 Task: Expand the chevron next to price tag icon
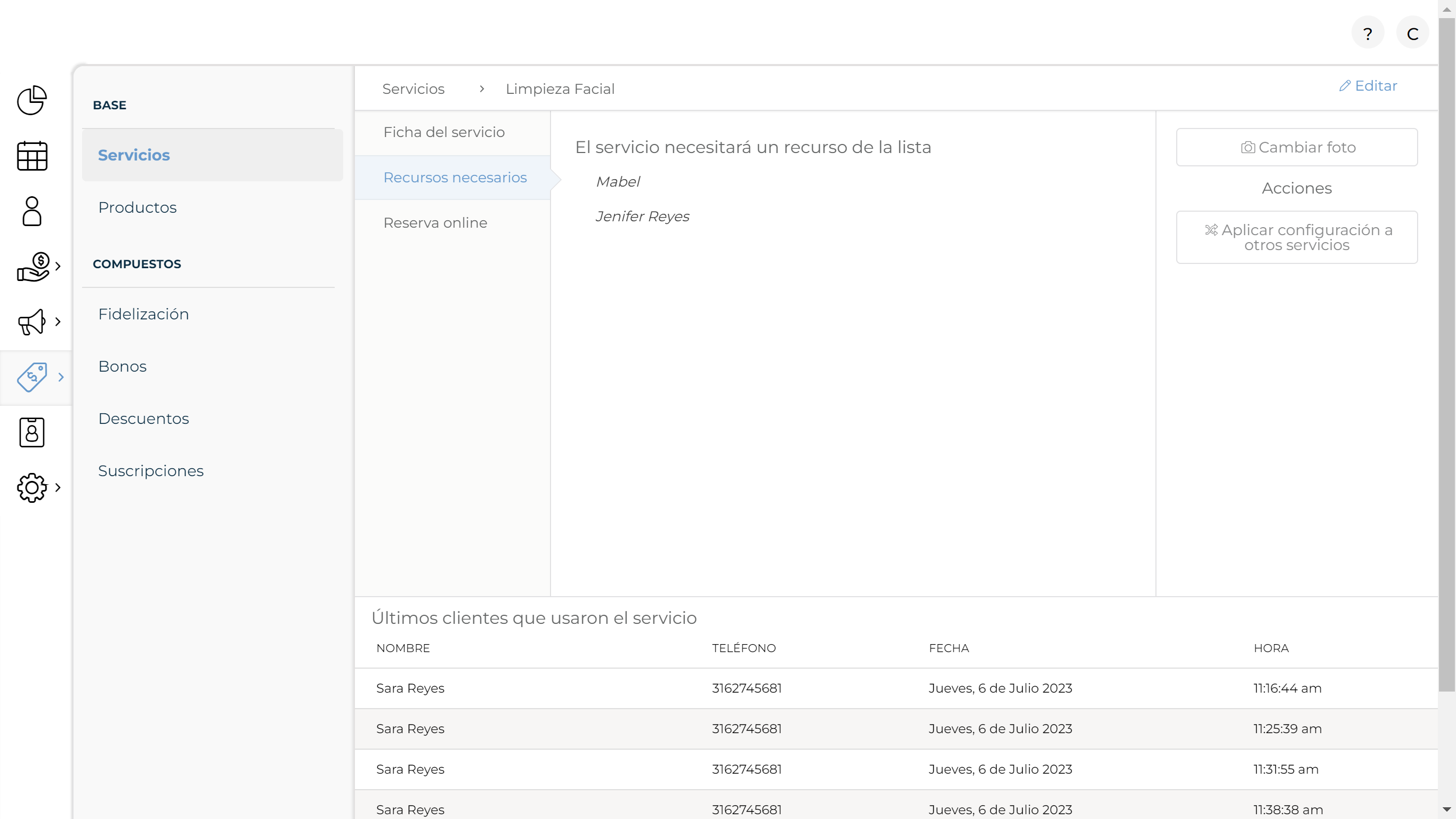61,378
